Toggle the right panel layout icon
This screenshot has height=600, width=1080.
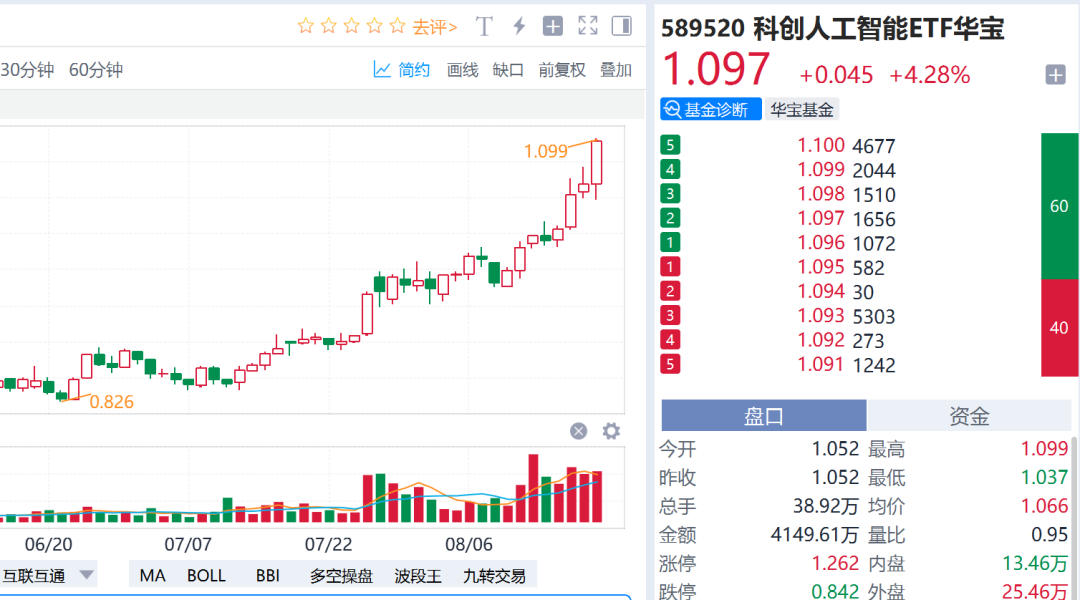click(621, 26)
